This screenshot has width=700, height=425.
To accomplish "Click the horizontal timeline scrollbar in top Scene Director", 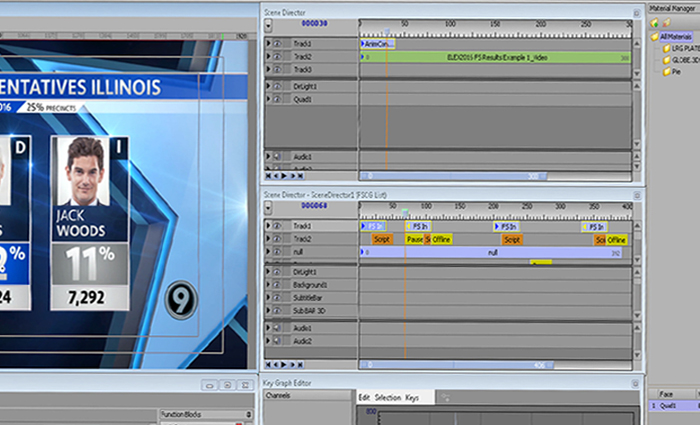I will pyautogui.click(x=450, y=175).
